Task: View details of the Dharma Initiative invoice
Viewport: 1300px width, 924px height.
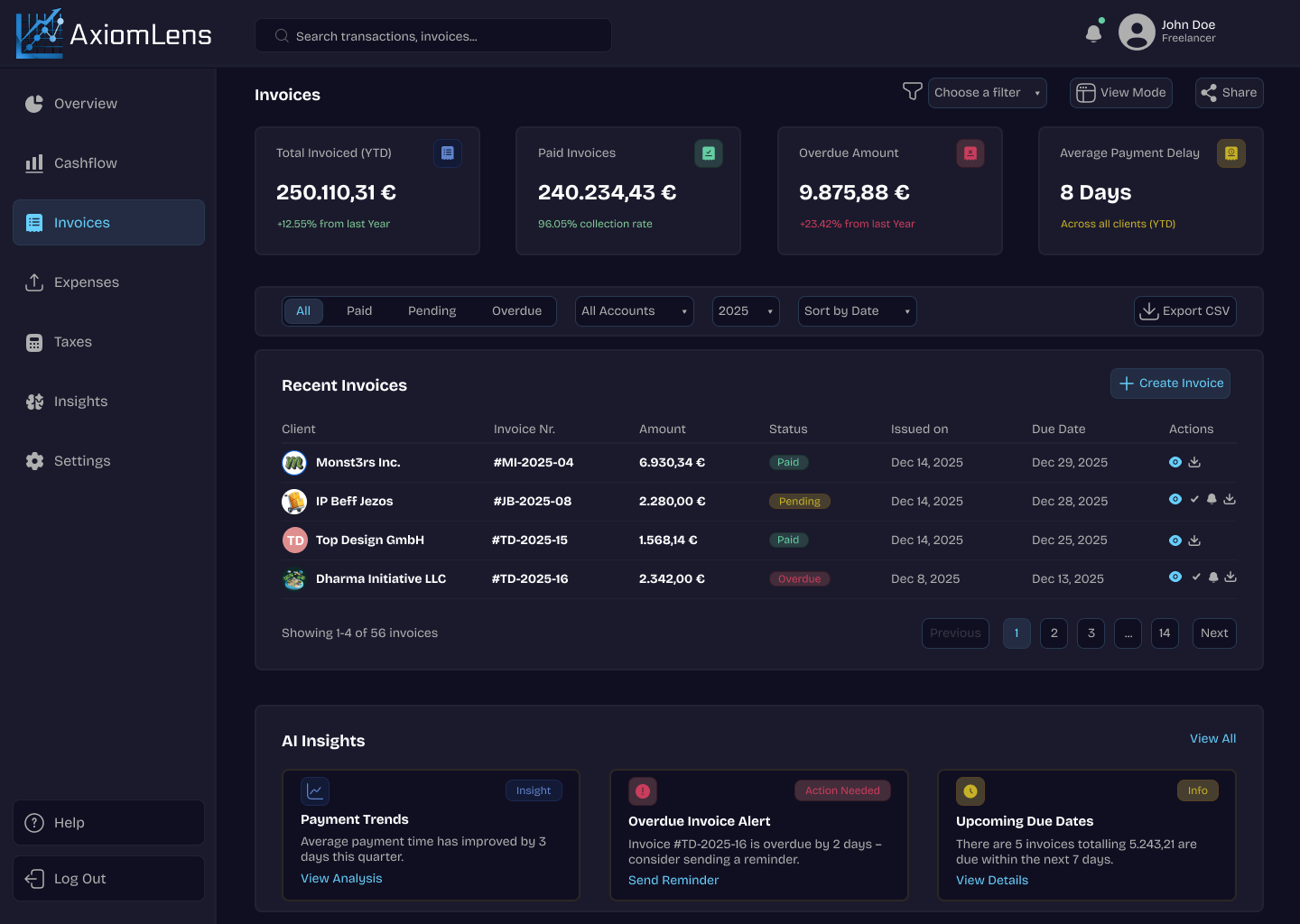Action: pos(1175,577)
